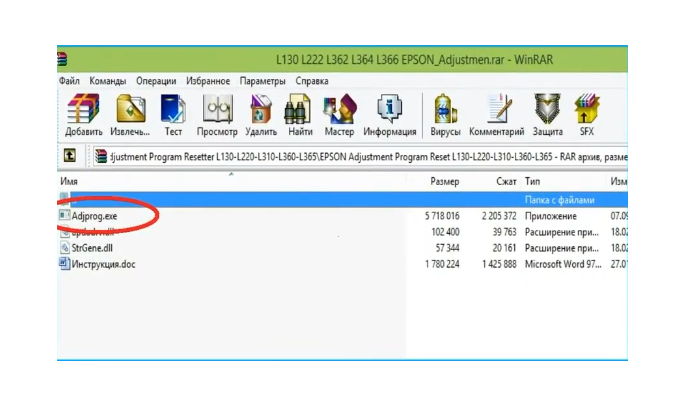This screenshot has height=400, width=700.
Task: Open the Справка menu
Action: click(x=312, y=81)
